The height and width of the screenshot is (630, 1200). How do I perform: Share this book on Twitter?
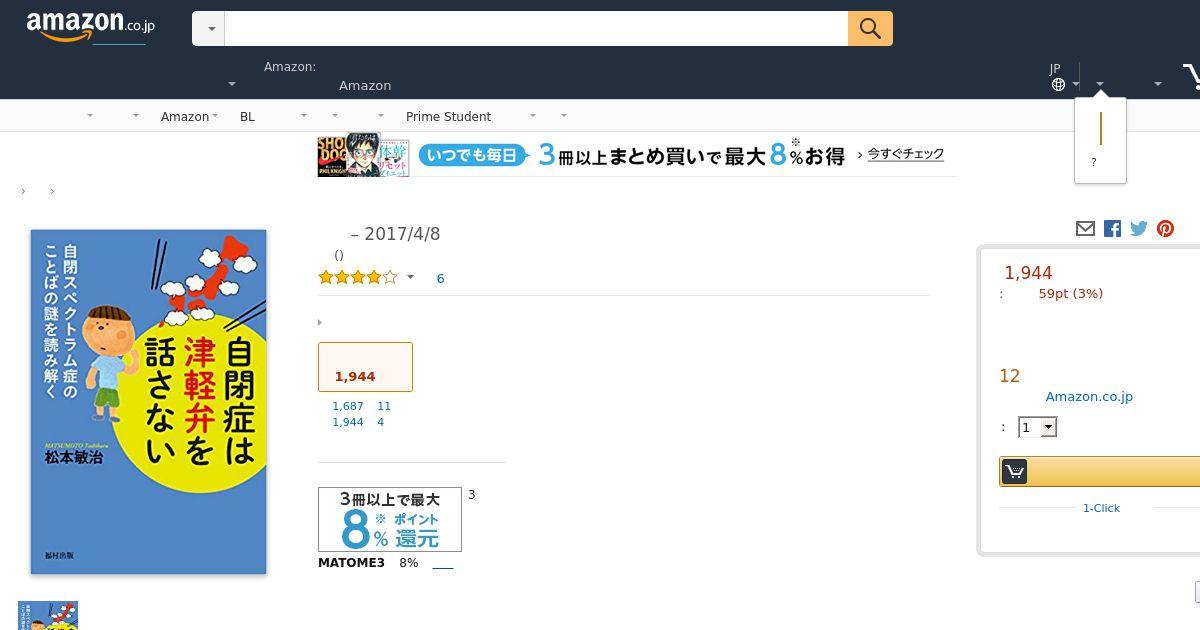(x=1139, y=229)
